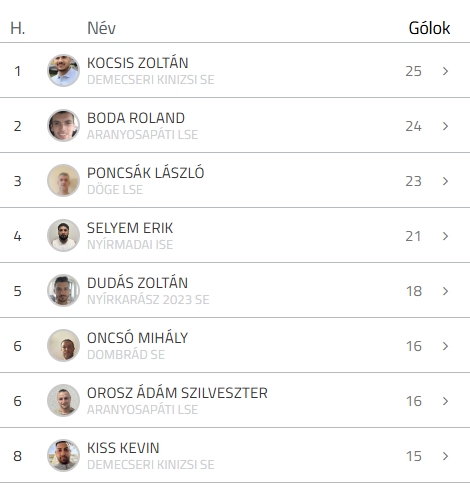
Task: Expand Kocsis Zoltán row chevron arrow
Action: click(445, 71)
